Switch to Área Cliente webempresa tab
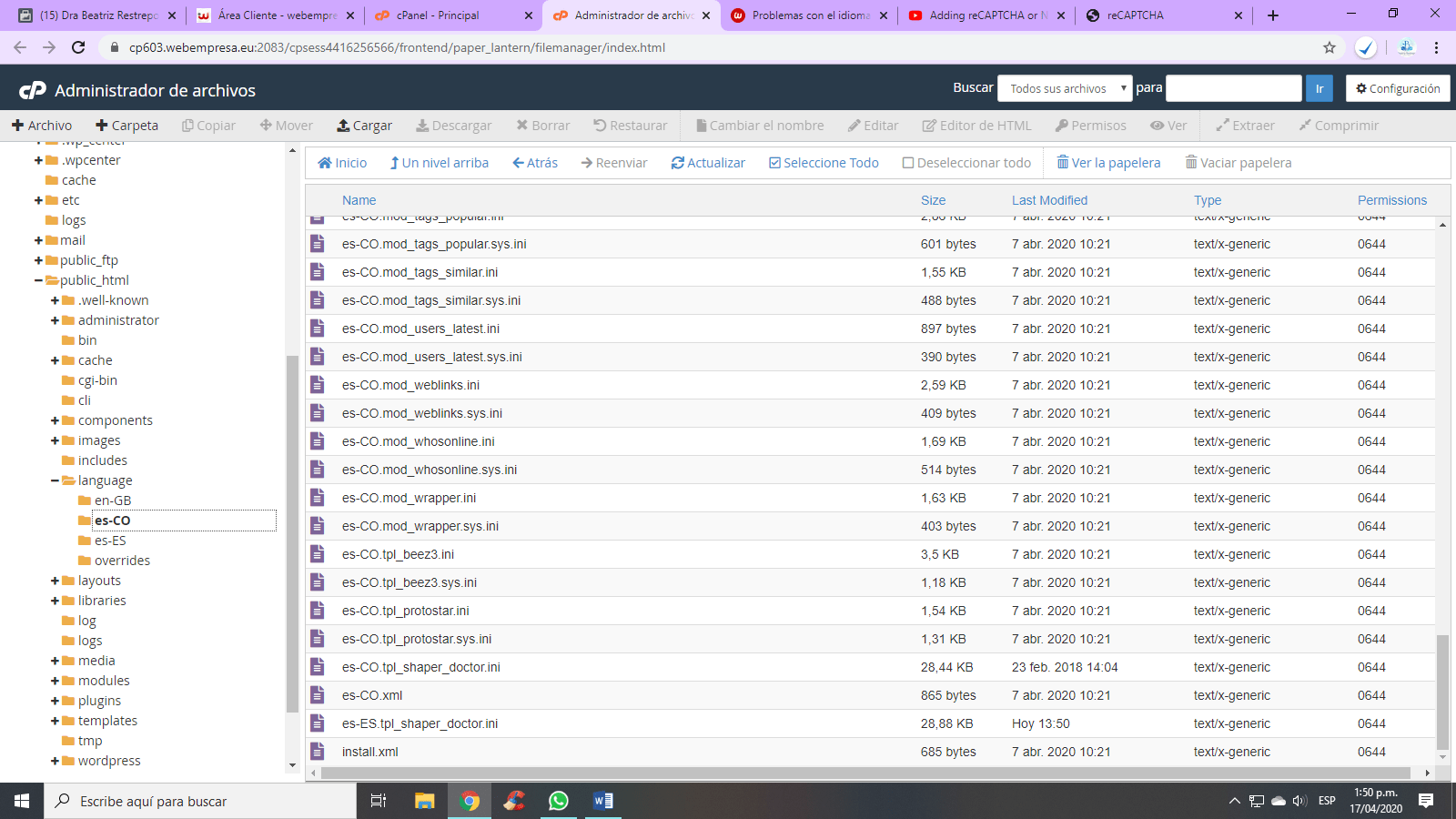Image resolution: width=1456 pixels, height=819 pixels. (276, 15)
